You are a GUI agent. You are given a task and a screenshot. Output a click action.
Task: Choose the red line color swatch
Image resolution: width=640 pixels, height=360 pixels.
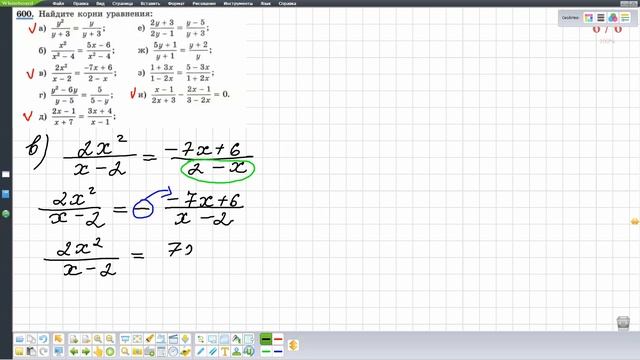pyautogui.click(x=278, y=339)
